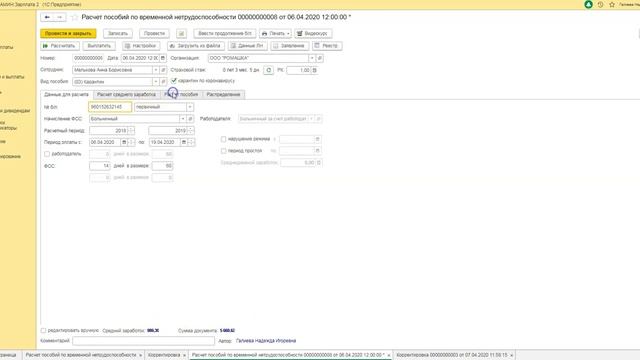The image size is (640, 360).
Task: Click Ввести продолжение б/л button
Action: pyautogui.click(x=225, y=33)
